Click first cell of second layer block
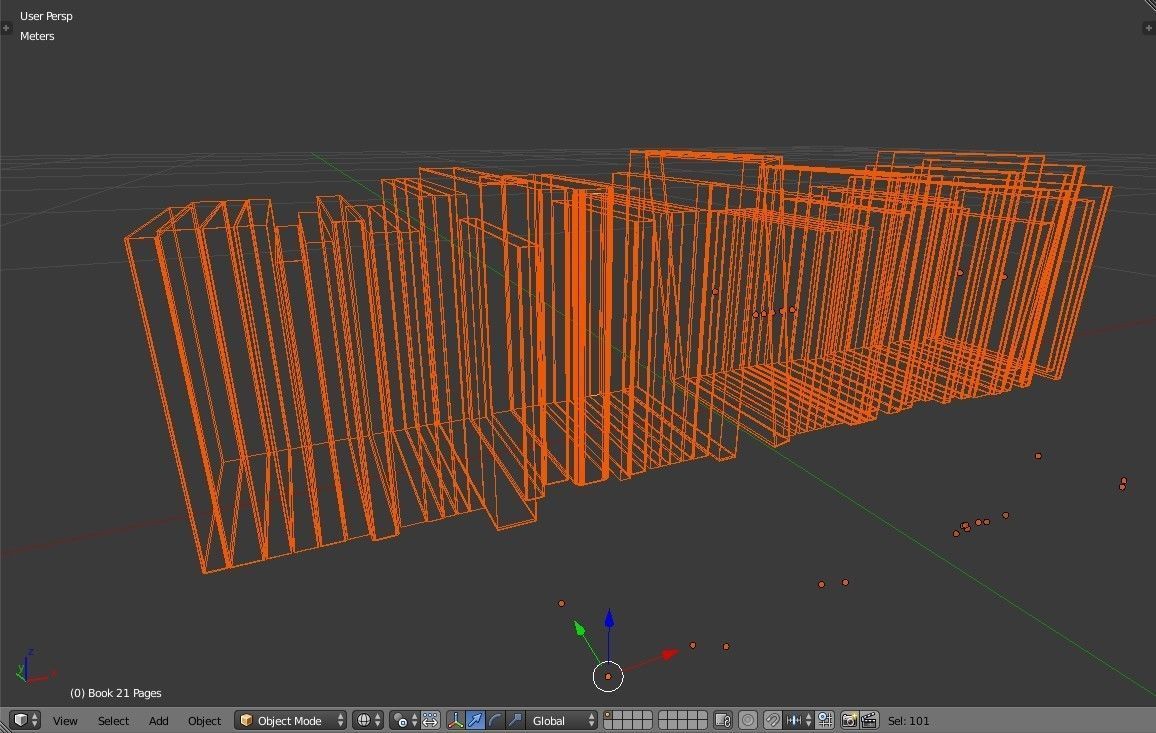Viewport: 1156px width, 733px height. 664,716
